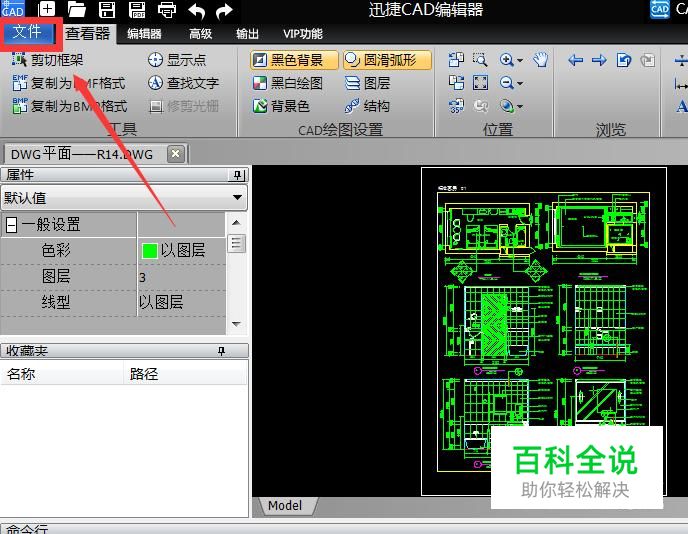Open the VIP功能 tab

(x=303, y=34)
